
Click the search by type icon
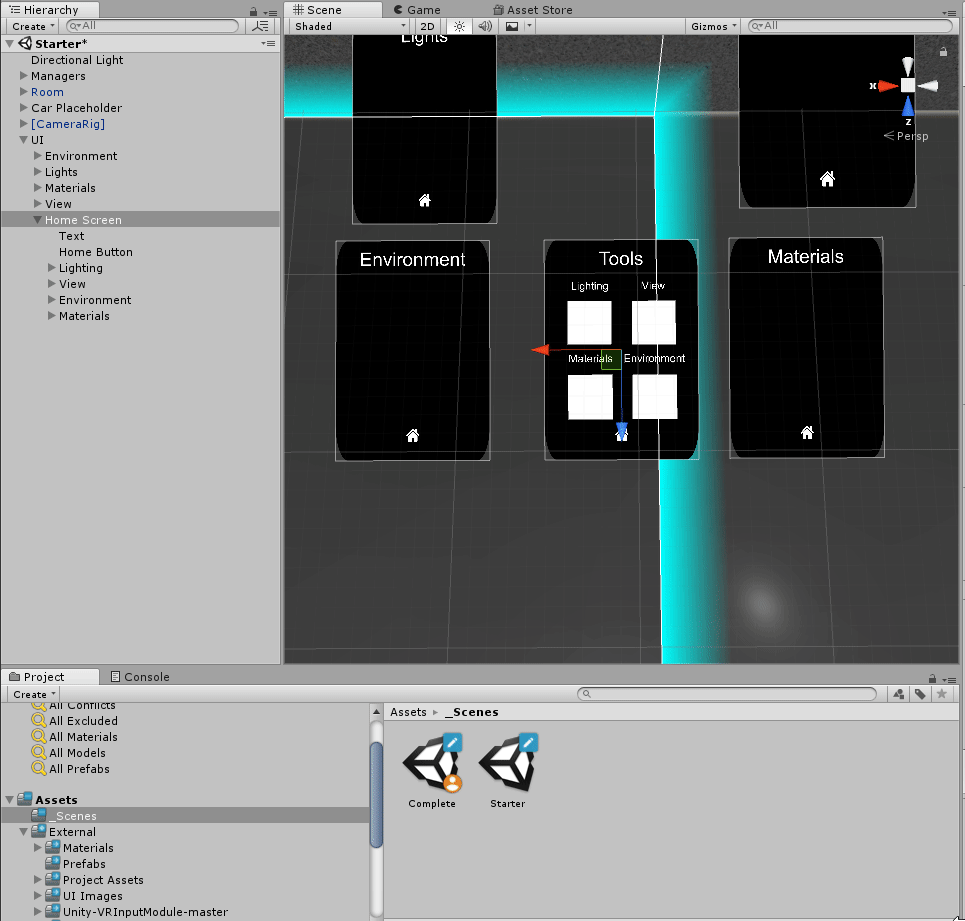898,694
